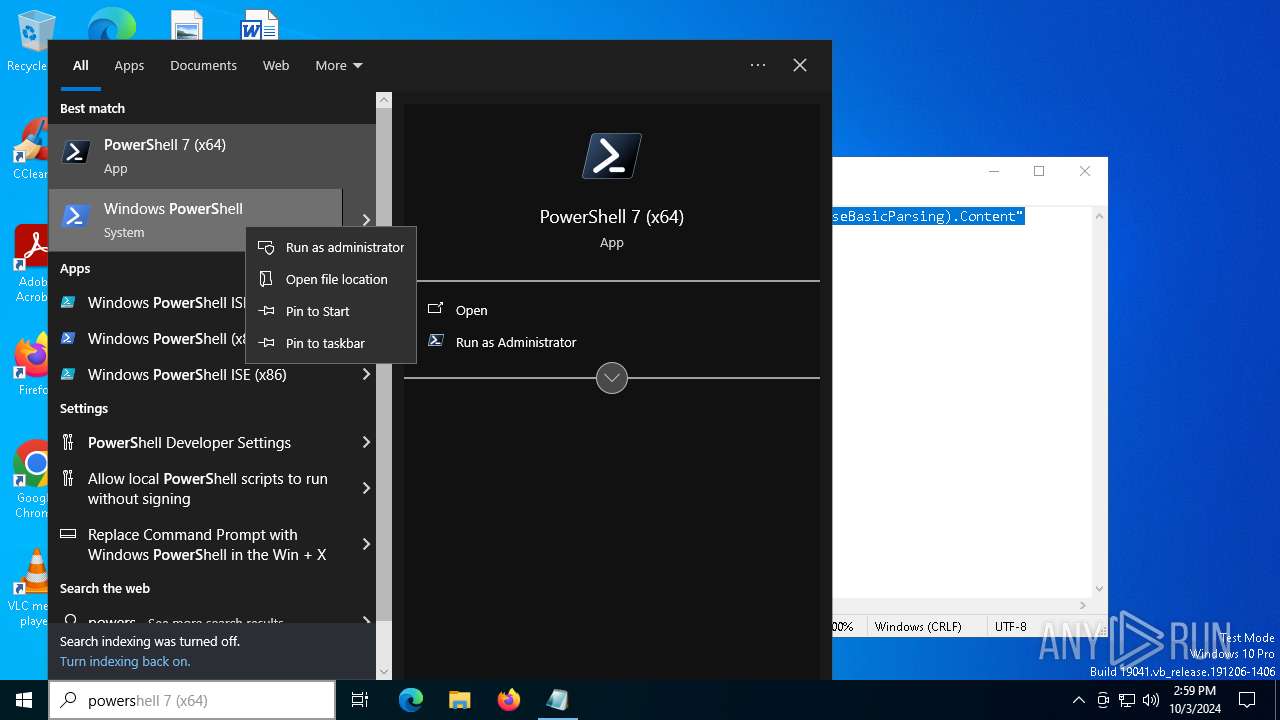Choose Pin to taskbar menu entry
The width and height of the screenshot is (1280, 720).
coord(331,343)
